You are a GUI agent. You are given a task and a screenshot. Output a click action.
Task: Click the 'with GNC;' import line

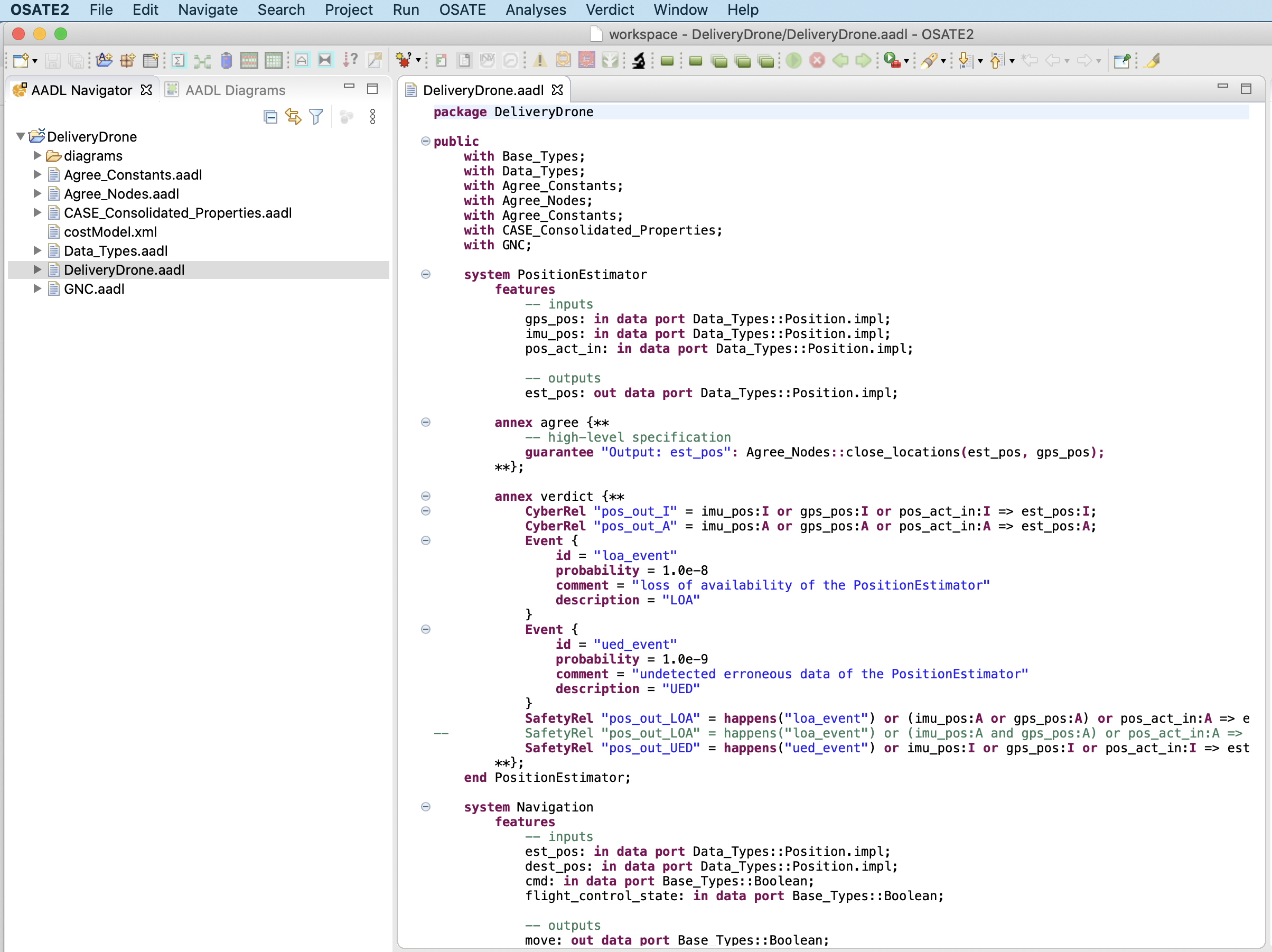click(x=498, y=245)
